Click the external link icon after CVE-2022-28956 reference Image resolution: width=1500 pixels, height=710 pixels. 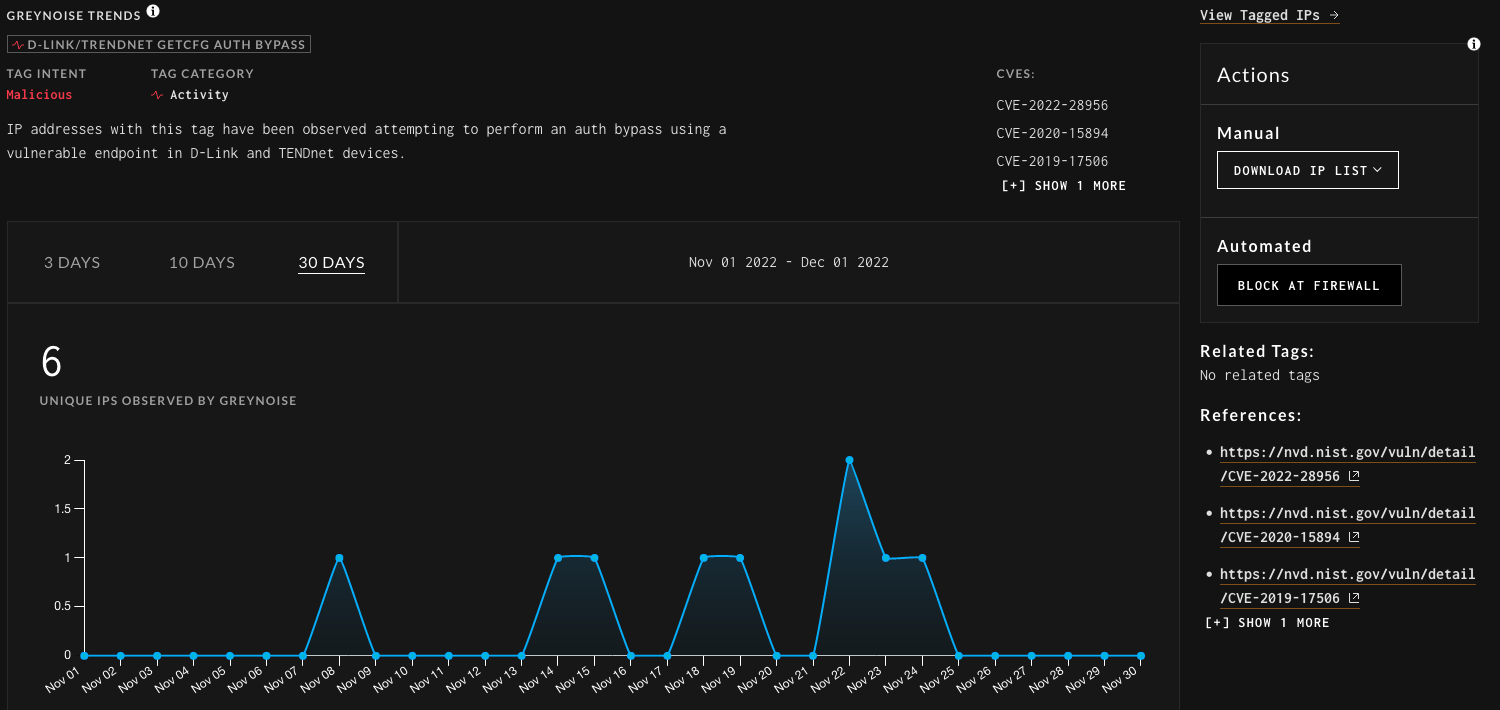tap(1354, 476)
